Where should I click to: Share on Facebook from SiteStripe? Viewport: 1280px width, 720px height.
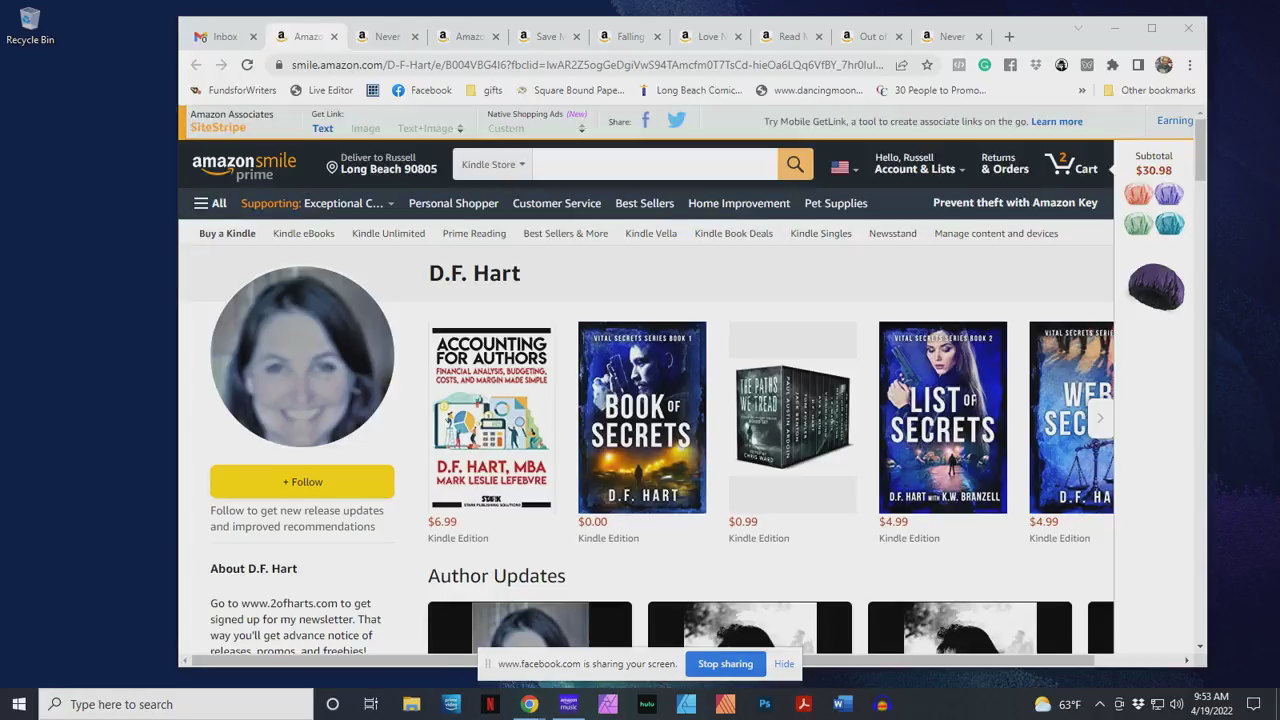pos(645,121)
